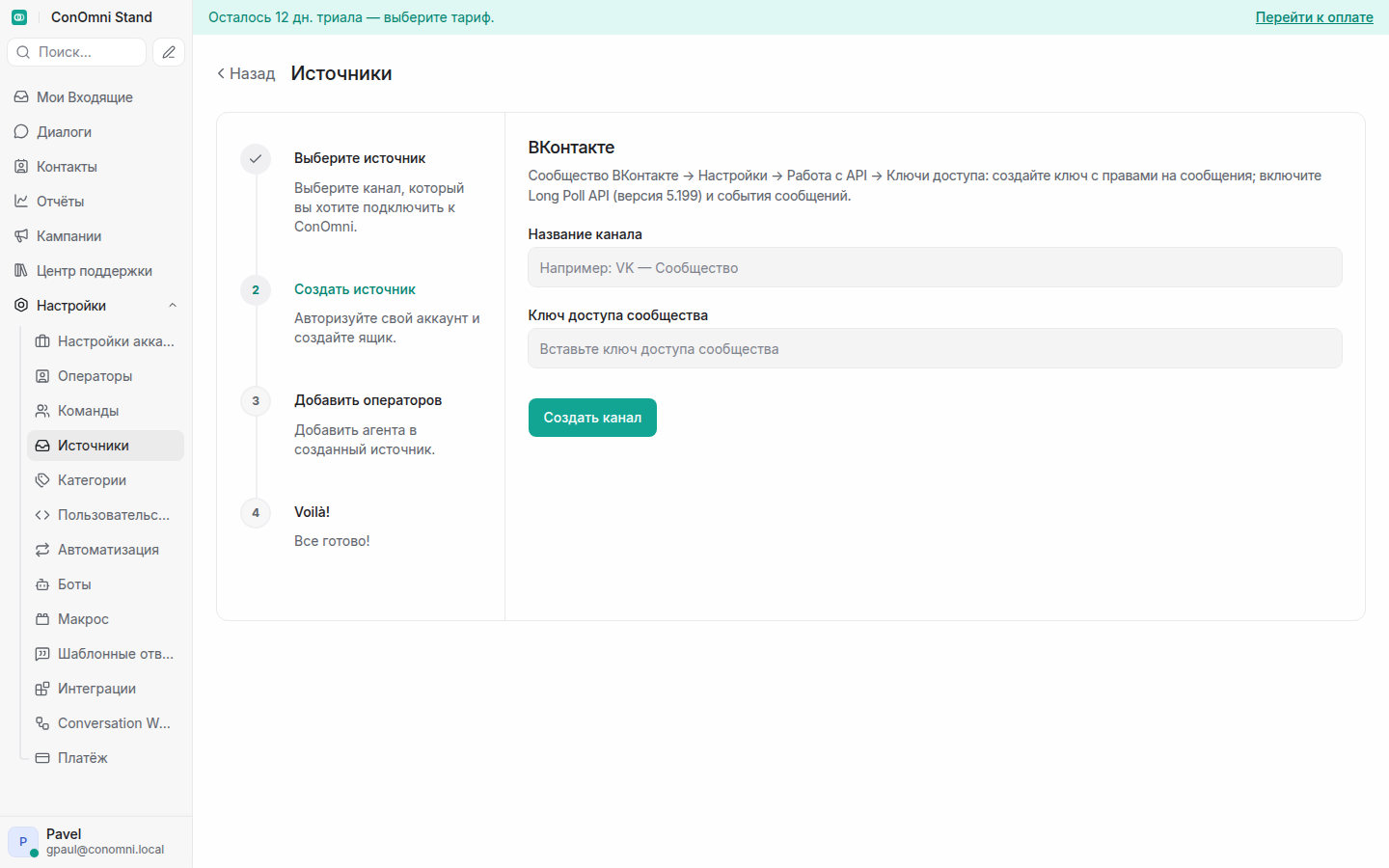Click the Создать канал button
The image size is (1389, 868).
click(592, 418)
